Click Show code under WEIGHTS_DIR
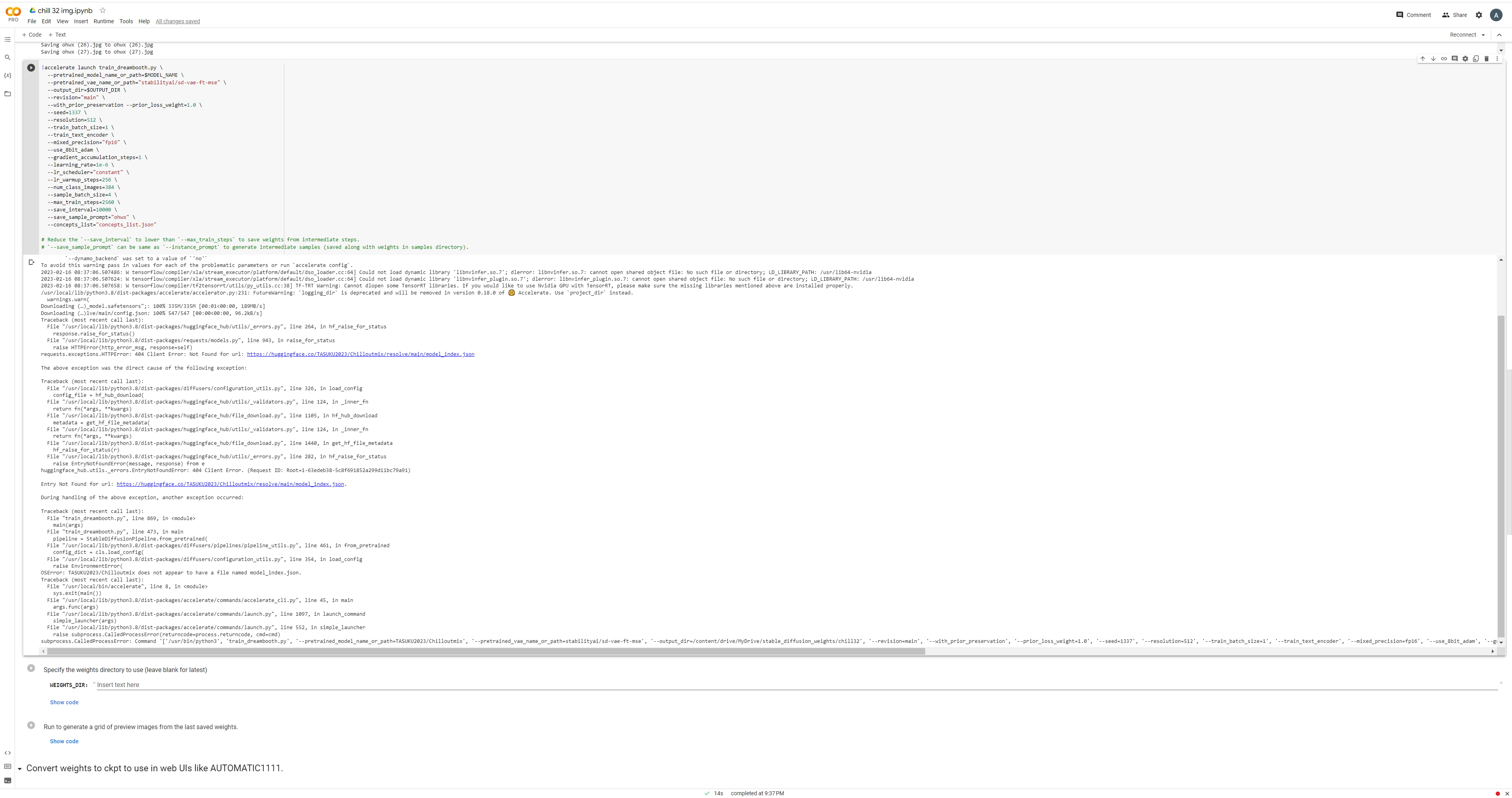Viewport: 1512px width, 798px height. (x=64, y=702)
